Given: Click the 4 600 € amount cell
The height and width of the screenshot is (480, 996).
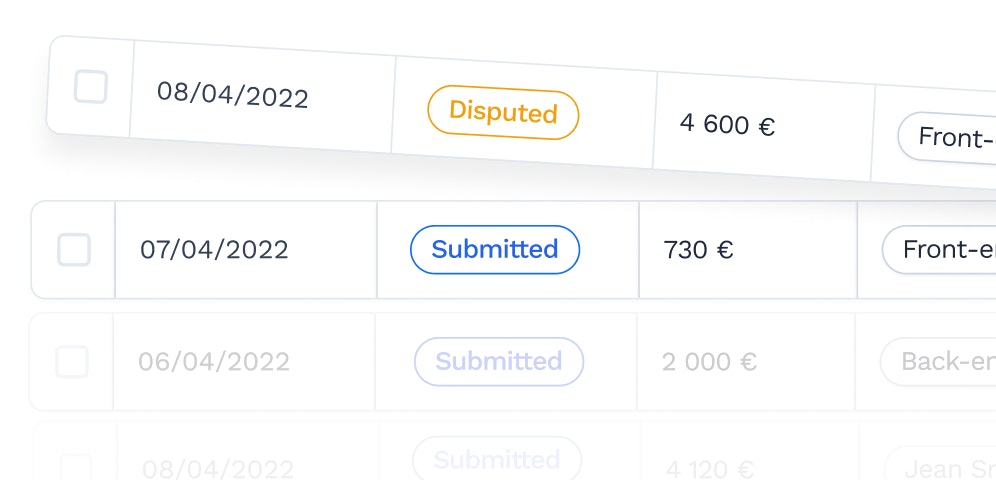Looking at the screenshot, I should 727,123.
